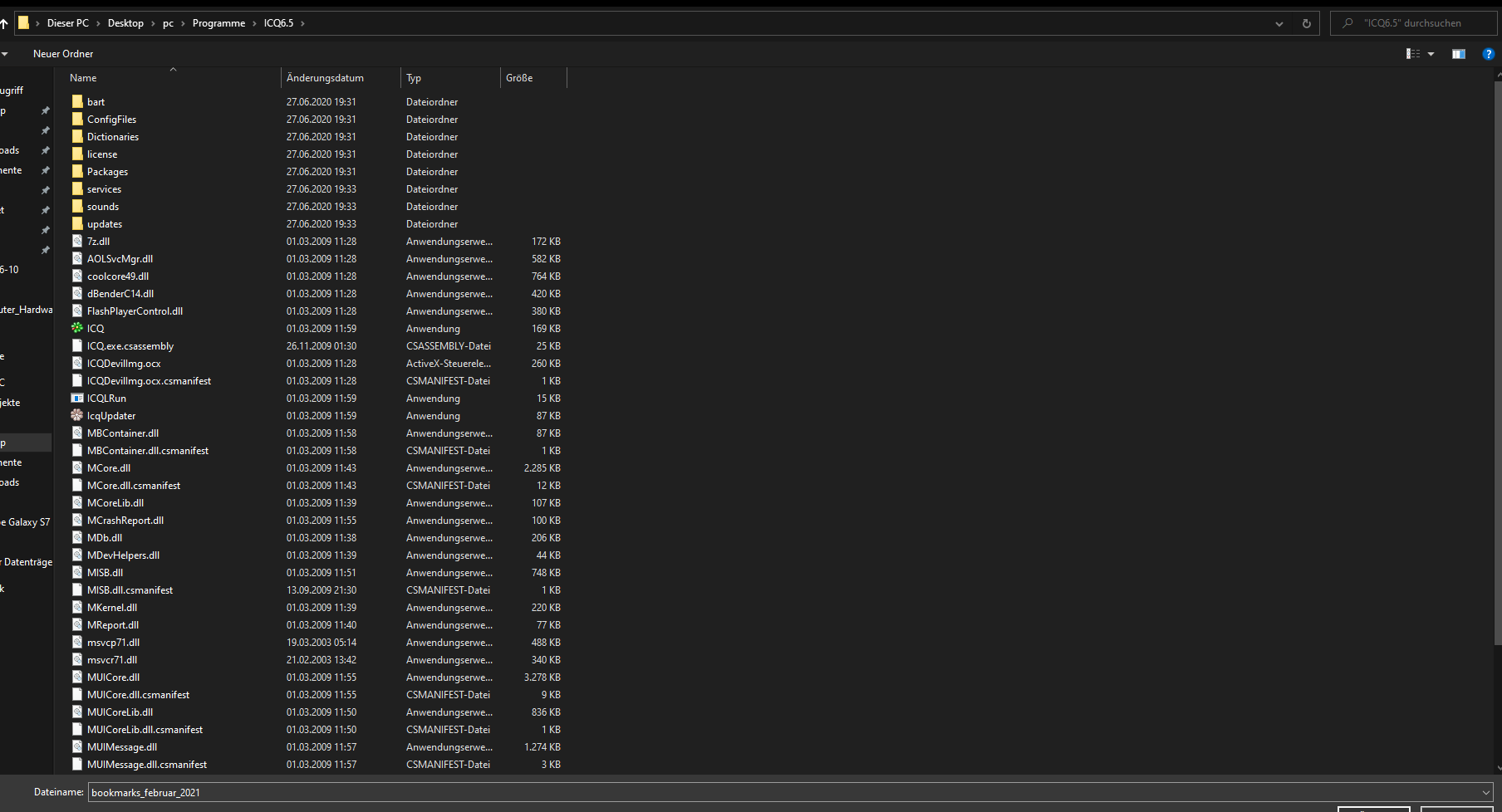Select the Packages folder icon
Image resolution: width=1502 pixels, height=812 pixels.
pos(77,171)
